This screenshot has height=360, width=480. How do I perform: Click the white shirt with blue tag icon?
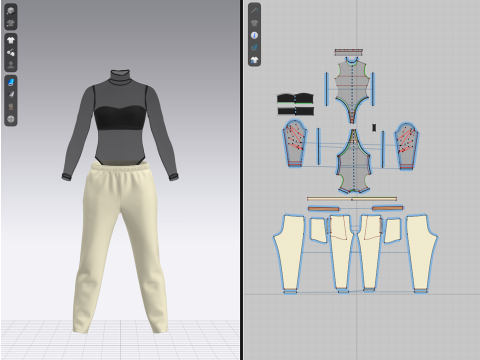tap(254, 60)
